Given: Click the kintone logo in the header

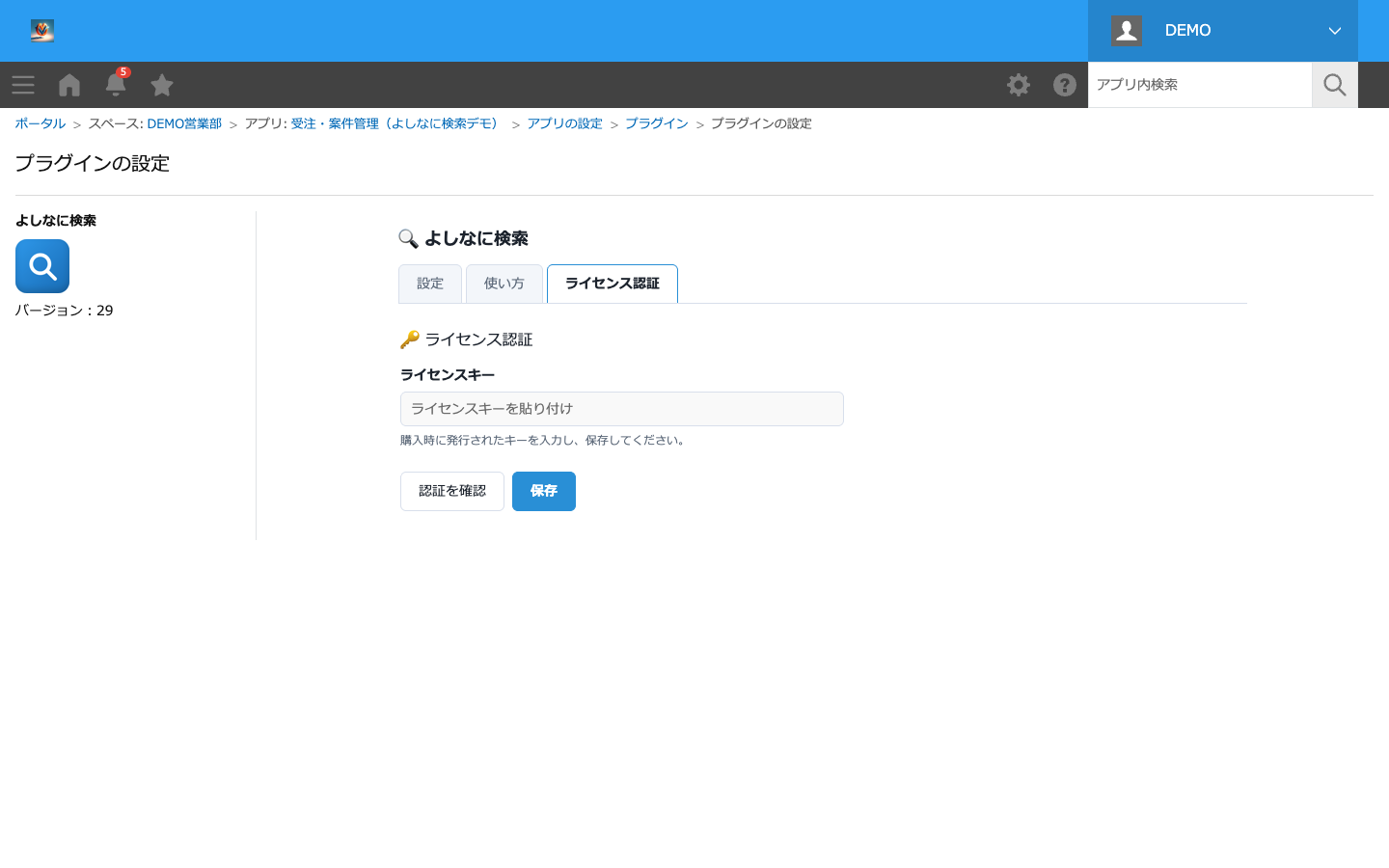Looking at the screenshot, I should coord(41,31).
